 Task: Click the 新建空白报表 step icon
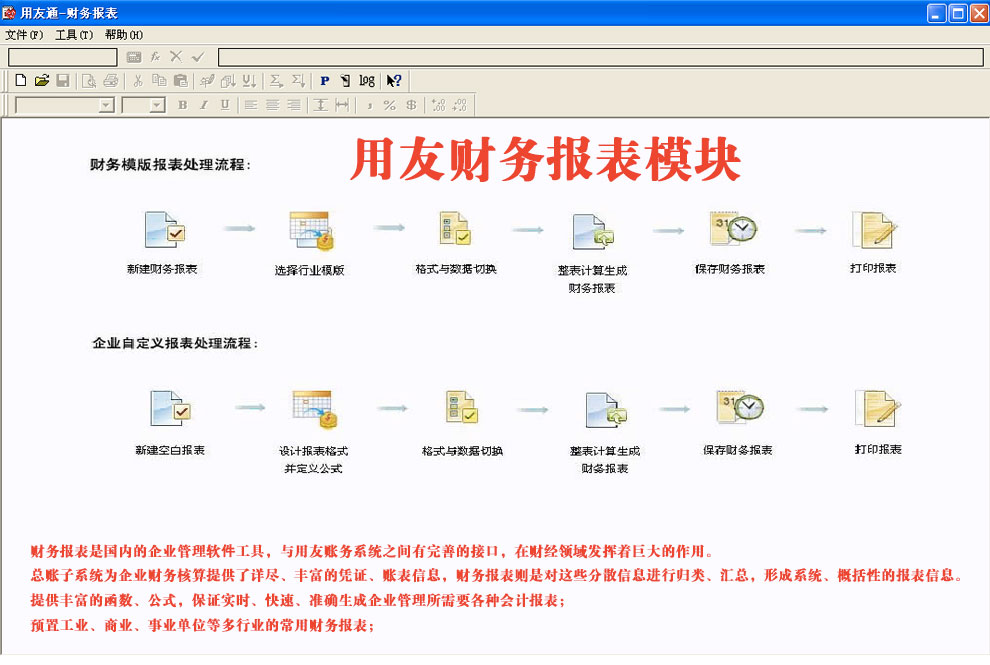click(170, 408)
